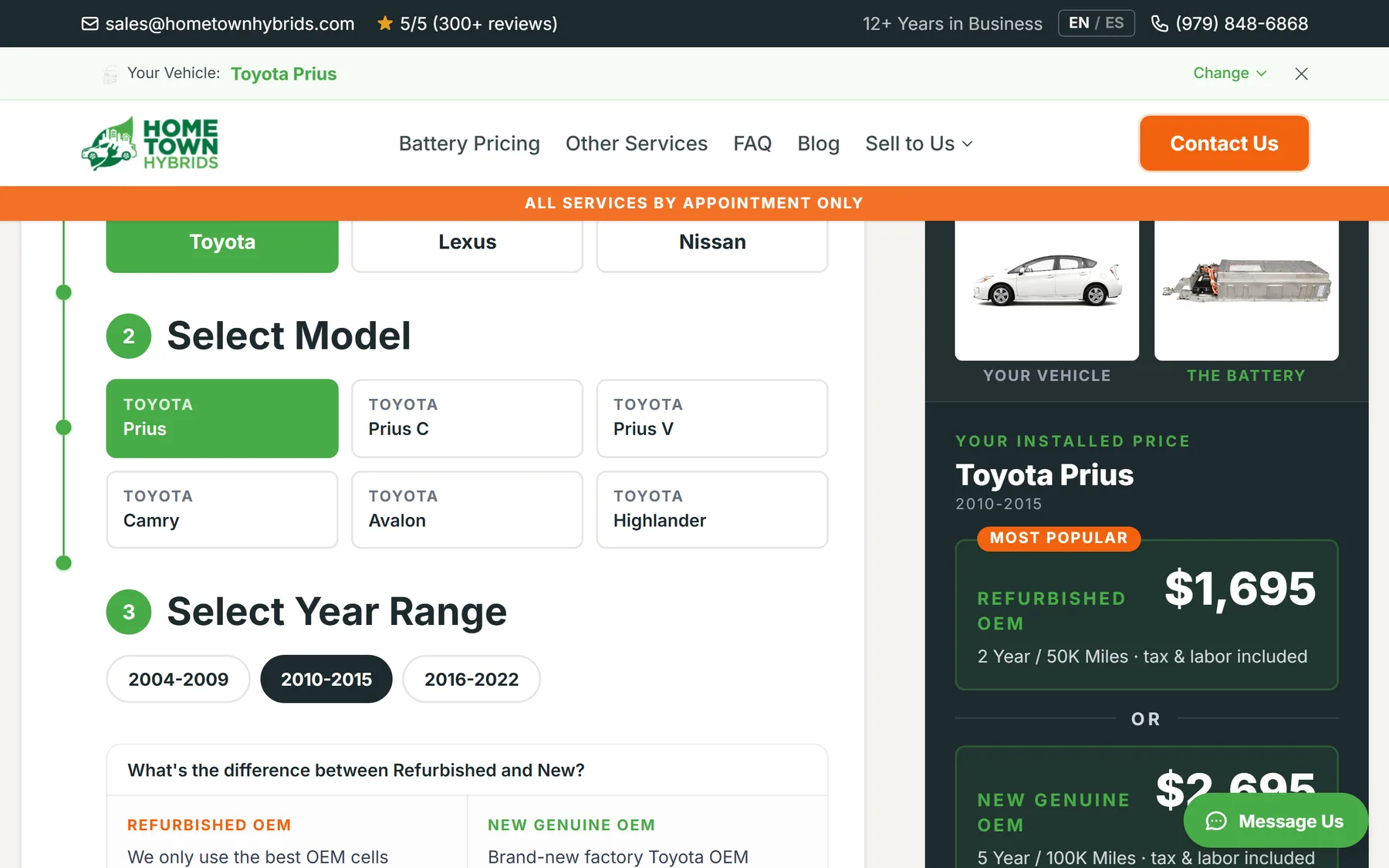
Task: Click step 3 circle beside Select Year Range
Action: (x=129, y=612)
